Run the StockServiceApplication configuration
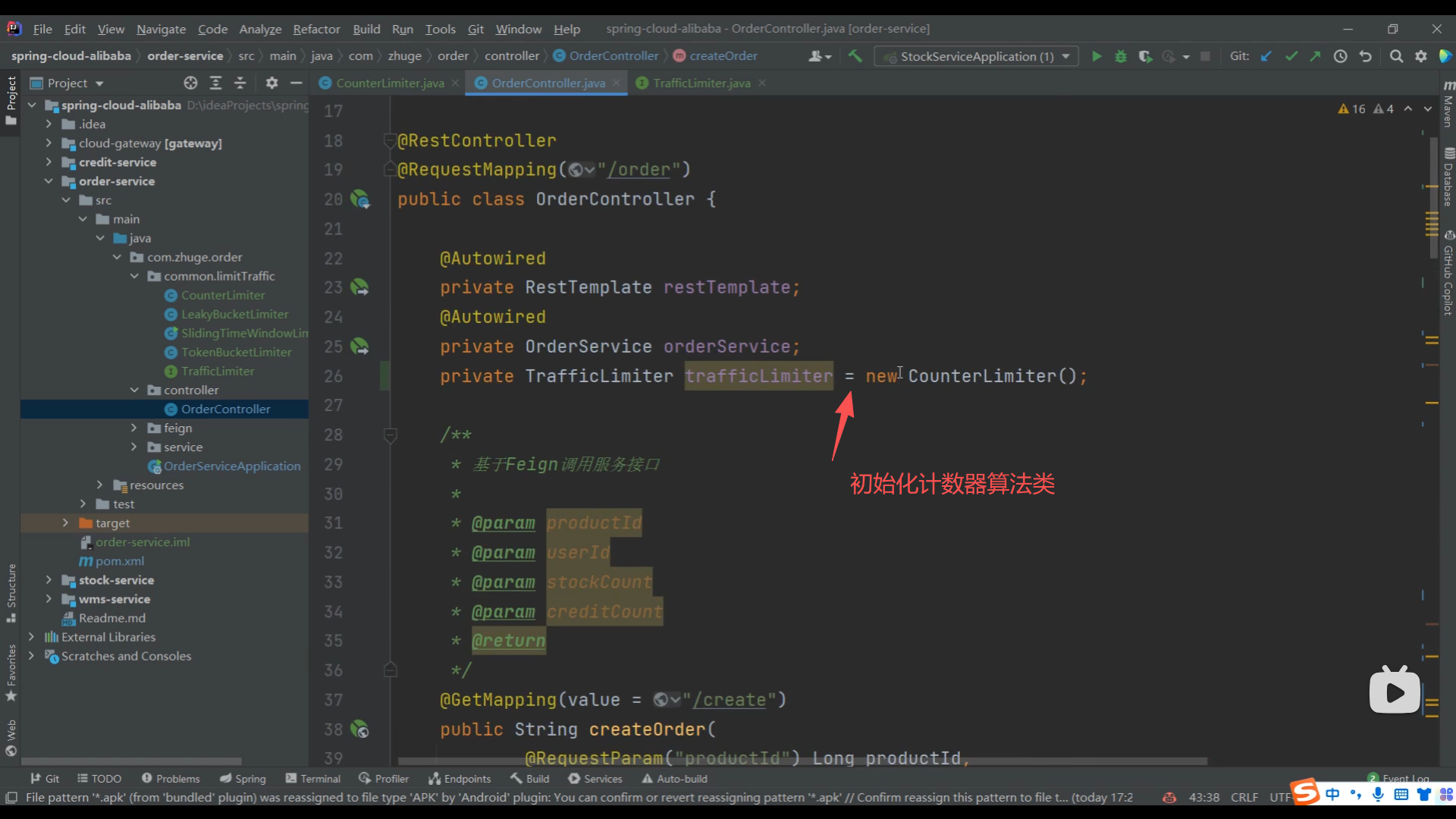This screenshot has height=819, width=1456. (x=1096, y=56)
